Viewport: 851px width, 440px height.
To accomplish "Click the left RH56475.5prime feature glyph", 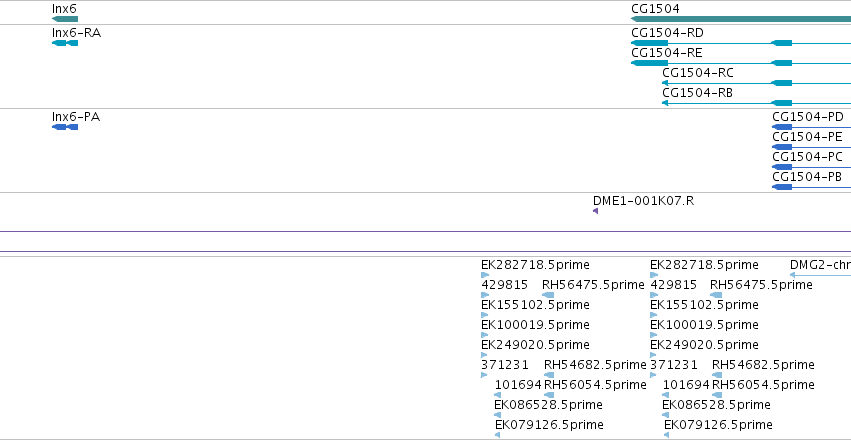I will coord(548,295).
